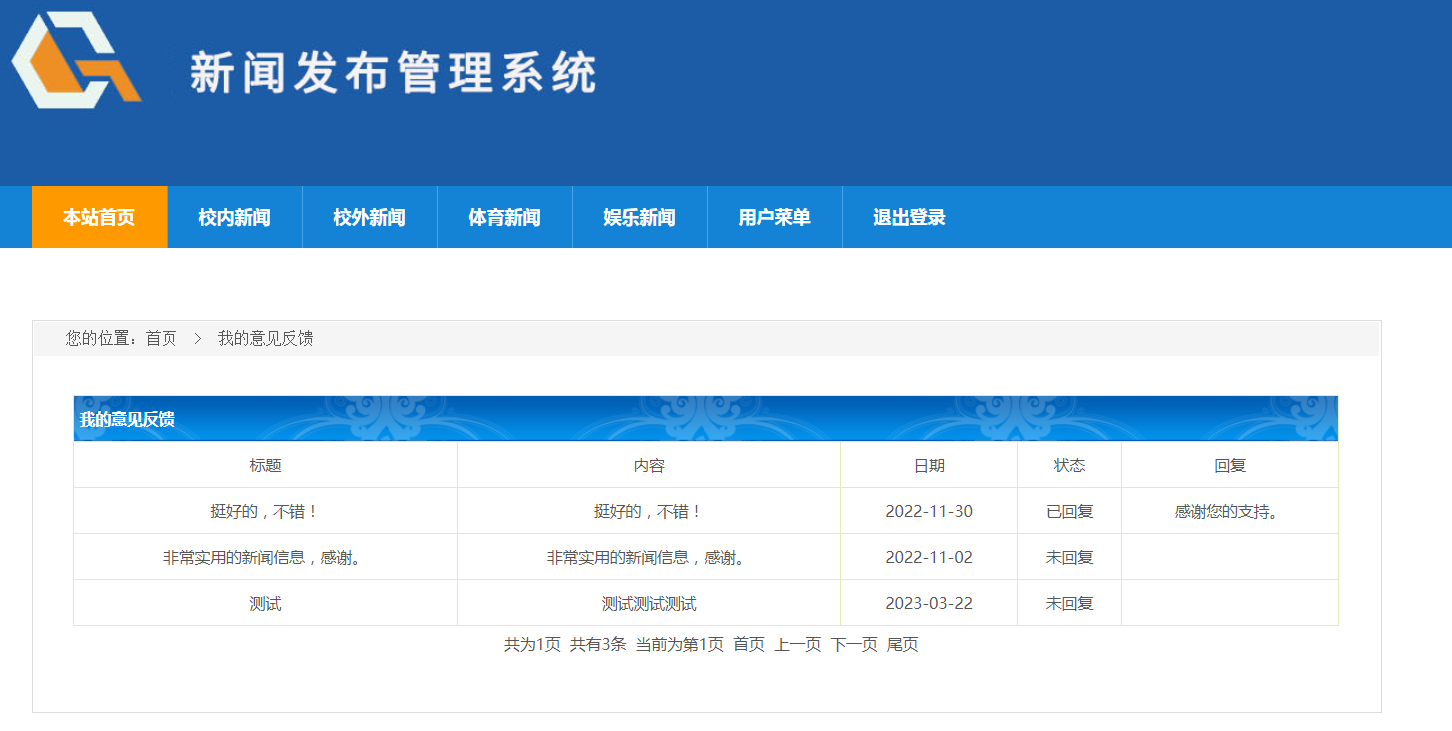Click the date 2023-03-22
1452x731 pixels.
tap(929, 603)
